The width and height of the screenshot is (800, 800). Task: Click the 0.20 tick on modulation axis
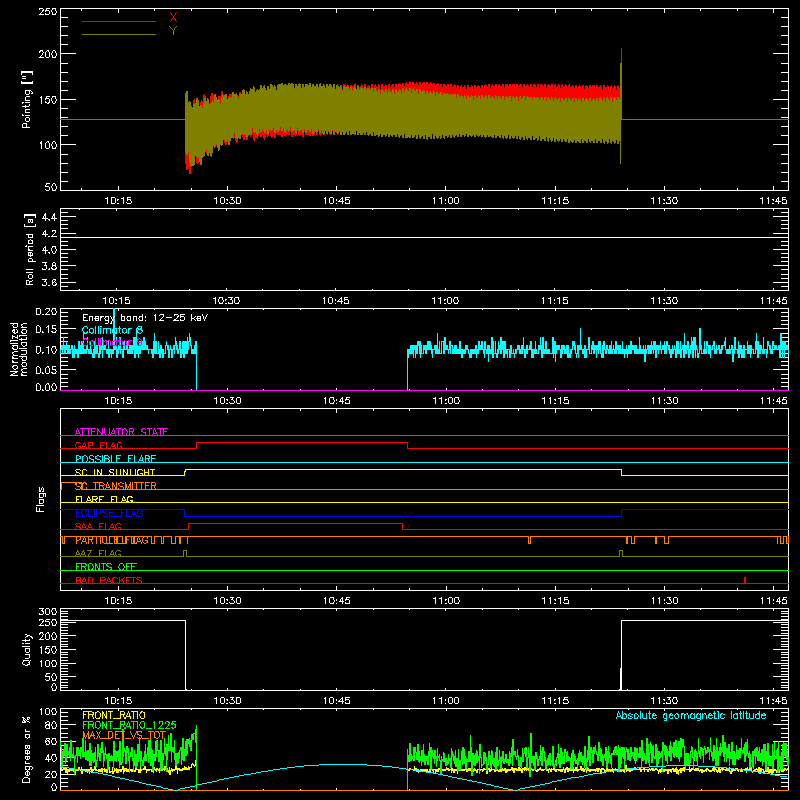pos(46,311)
